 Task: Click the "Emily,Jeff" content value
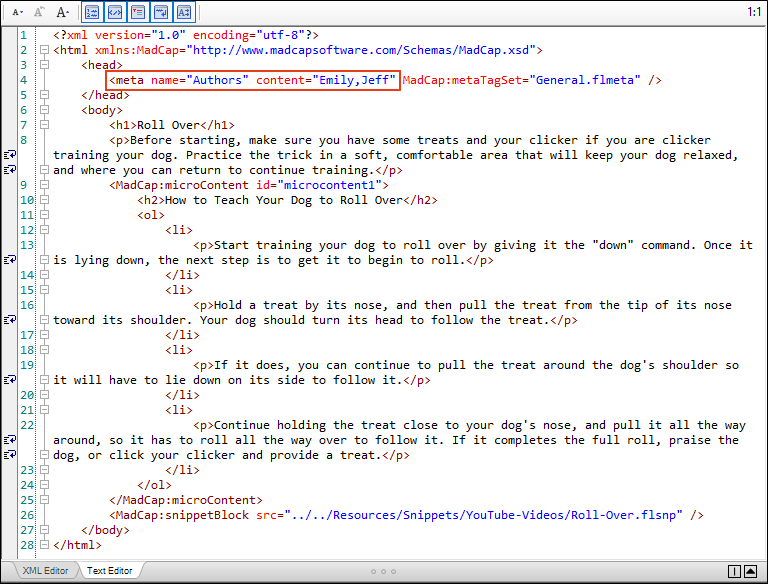point(354,80)
